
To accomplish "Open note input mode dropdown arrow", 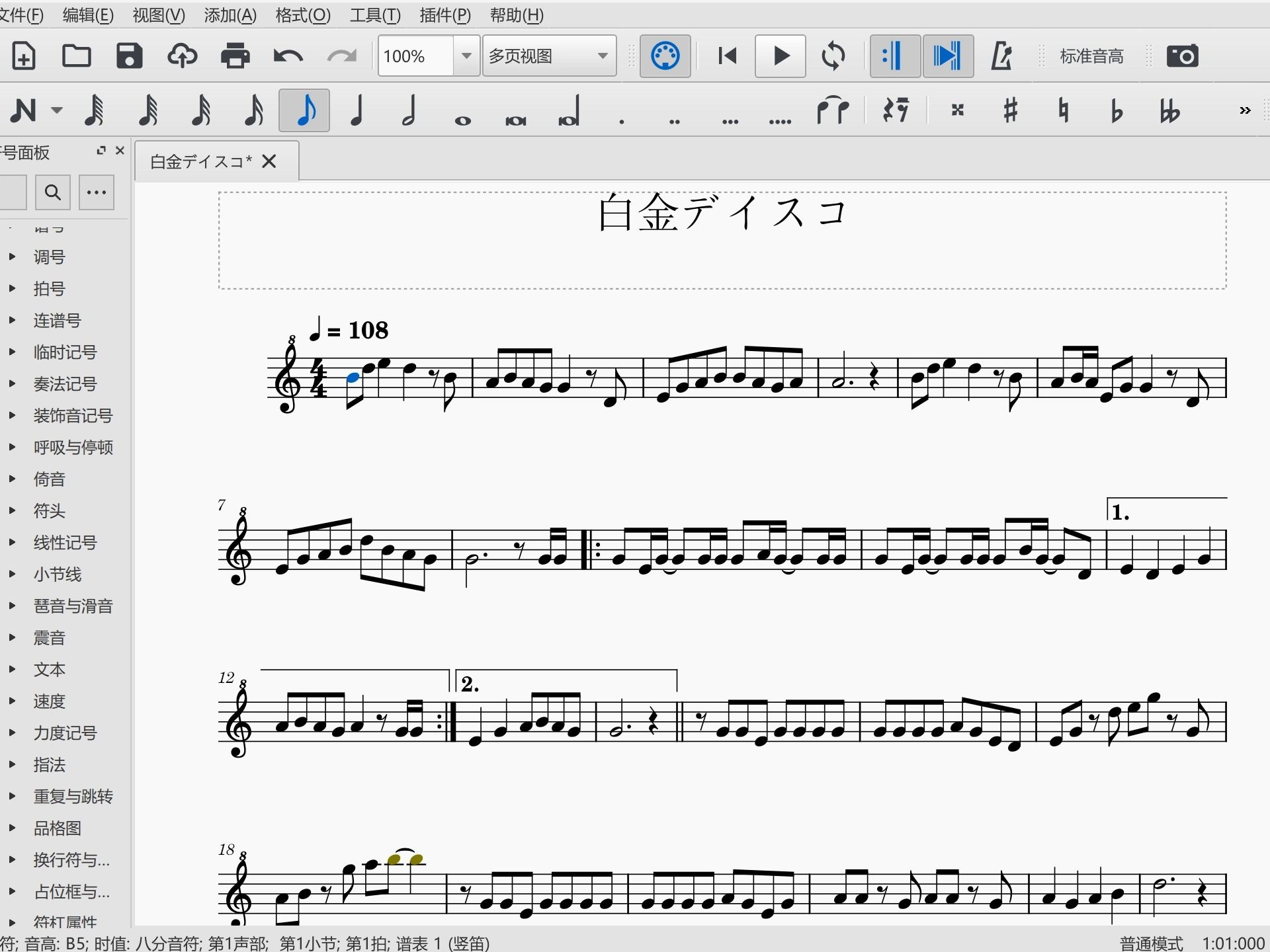I will click(x=57, y=110).
